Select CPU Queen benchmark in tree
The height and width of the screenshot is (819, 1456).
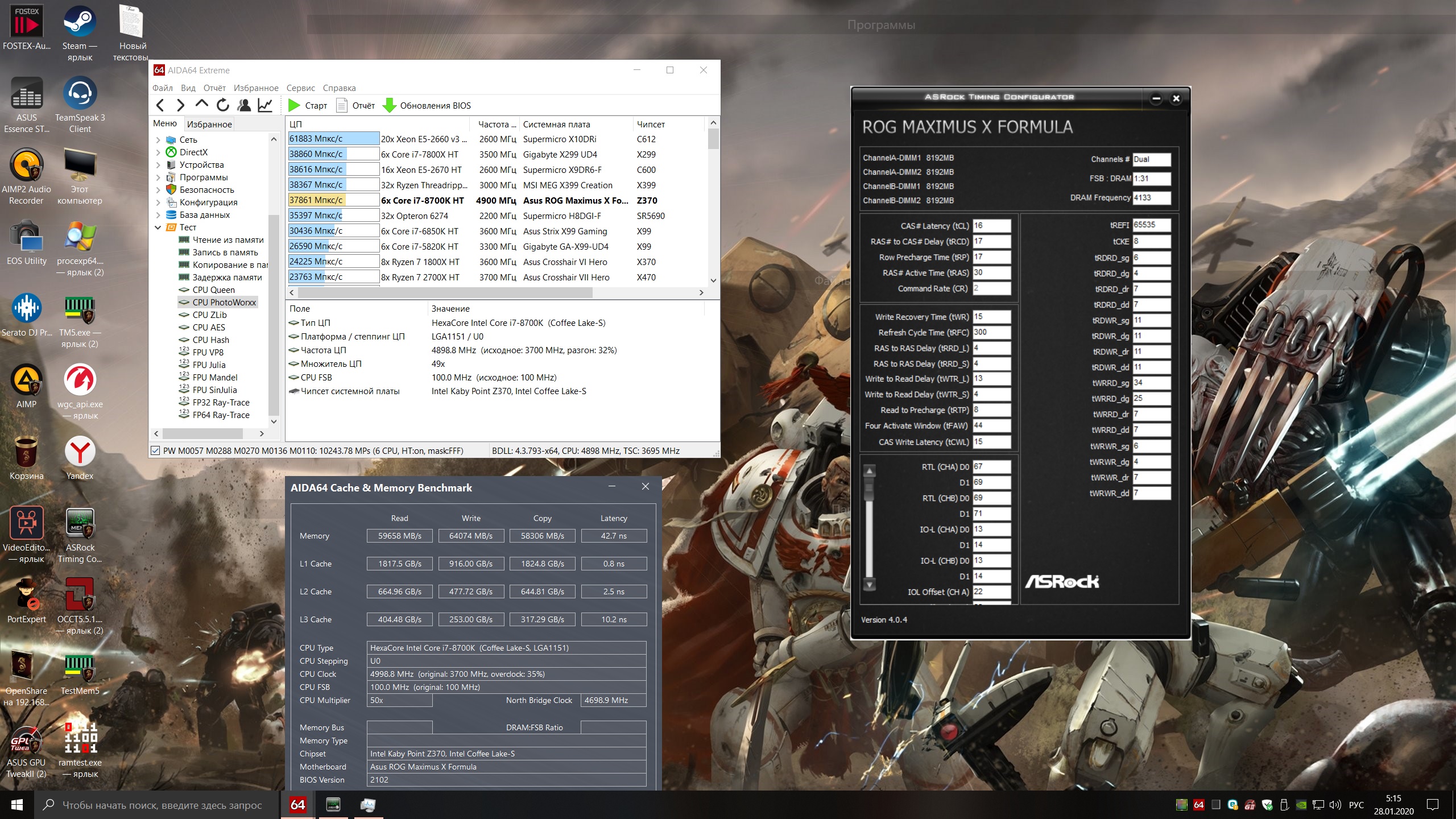(213, 290)
